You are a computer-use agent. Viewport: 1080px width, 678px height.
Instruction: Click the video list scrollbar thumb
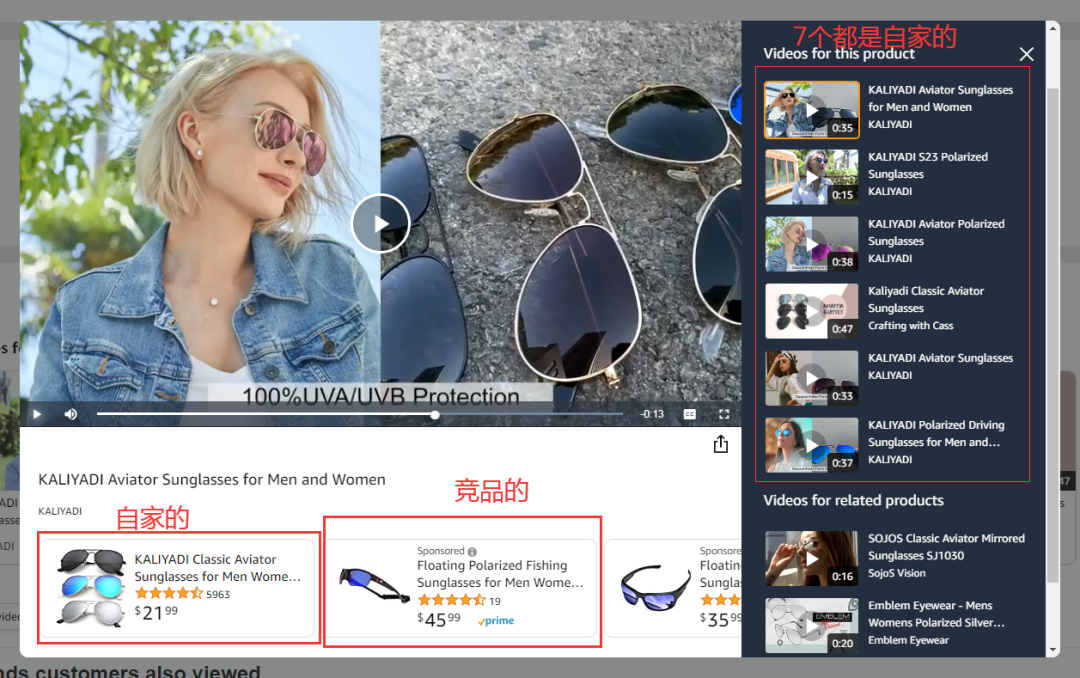[1052, 335]
